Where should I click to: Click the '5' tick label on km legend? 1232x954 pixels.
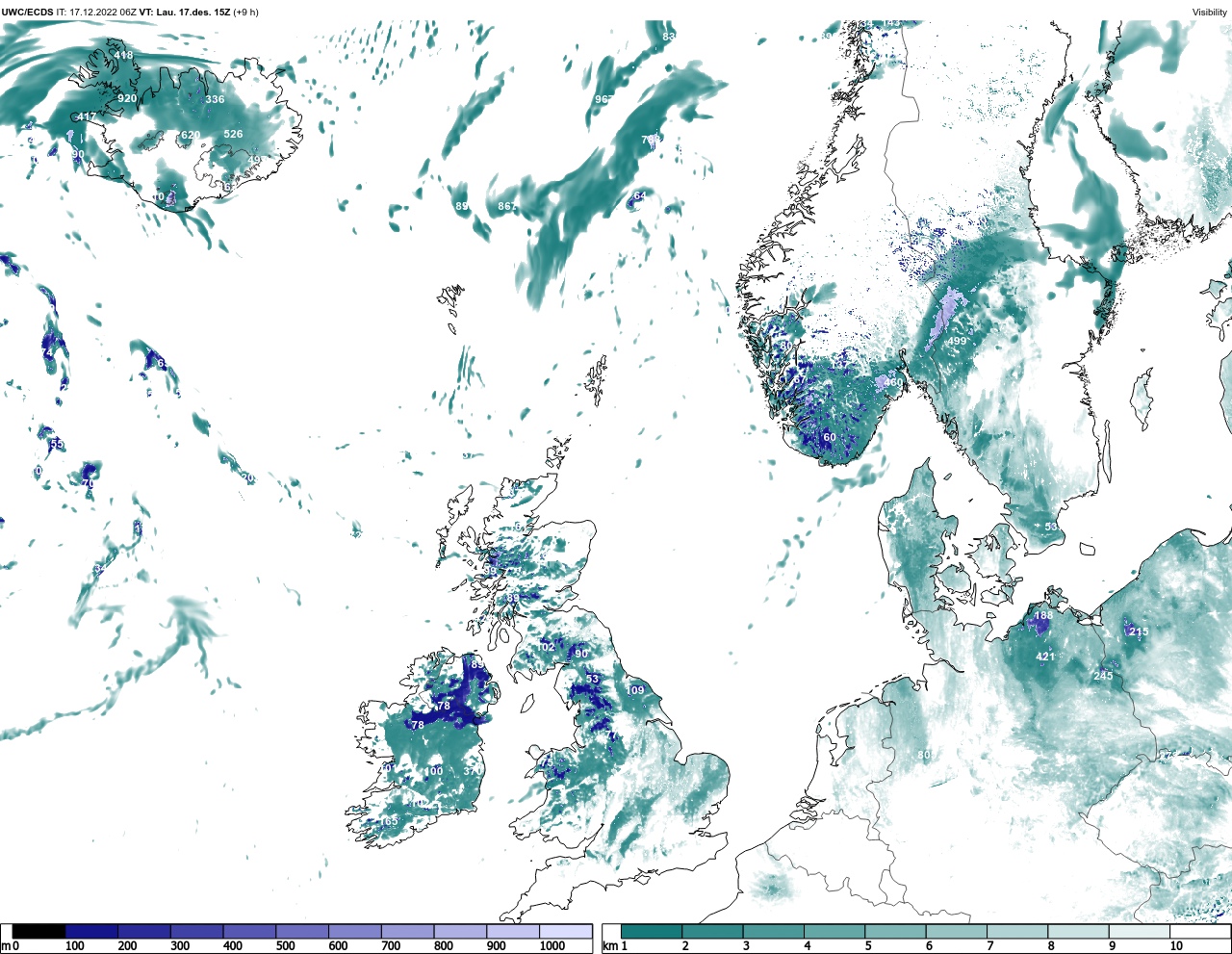tap(868, 946)
